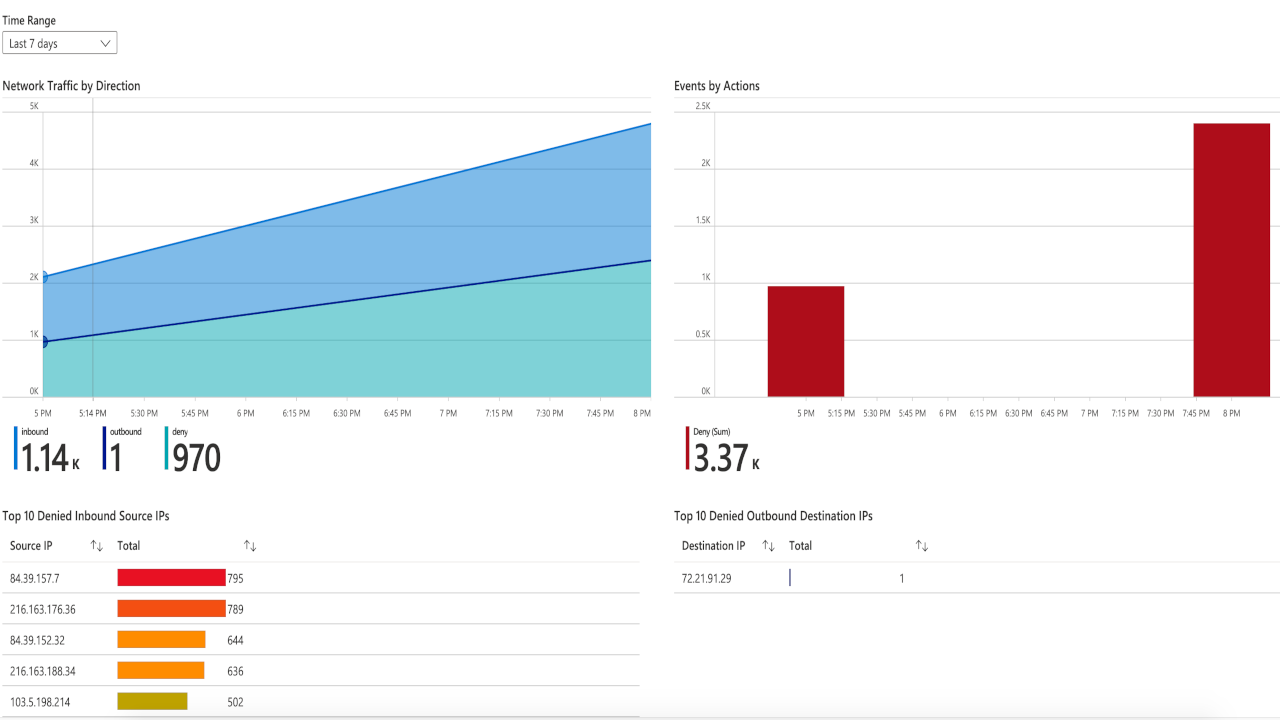Click the total value 795

235,578
